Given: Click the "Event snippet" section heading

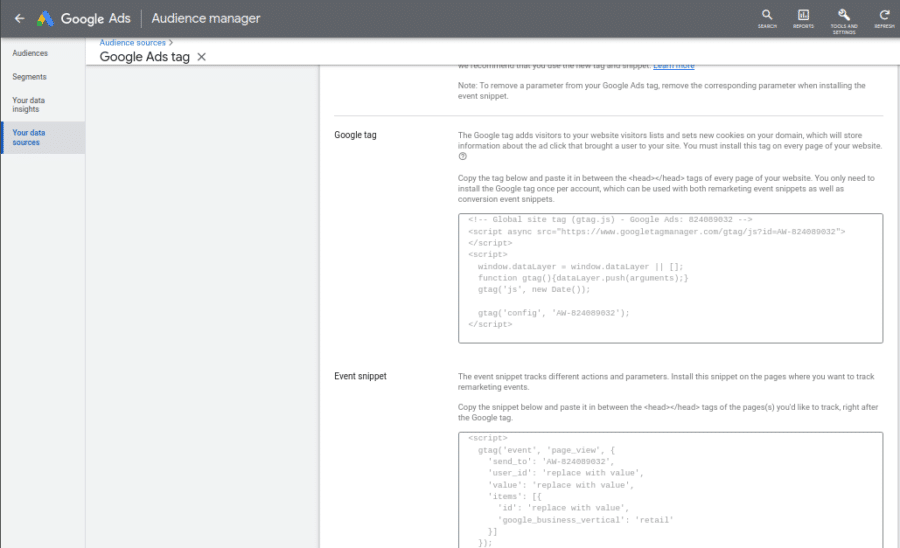Looking at the screenshot, I should pyautogui.click(x=360, y=376).
